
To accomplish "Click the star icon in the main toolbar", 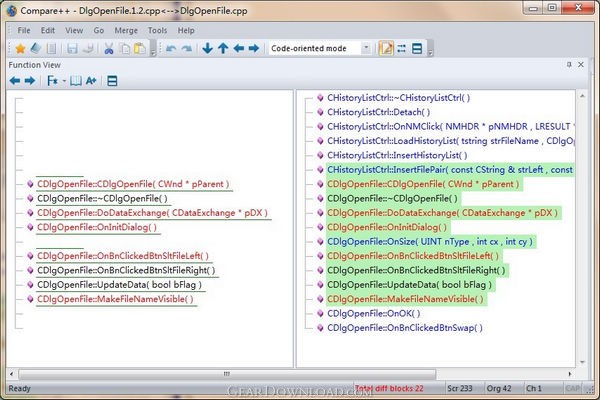I will [21, 48].
